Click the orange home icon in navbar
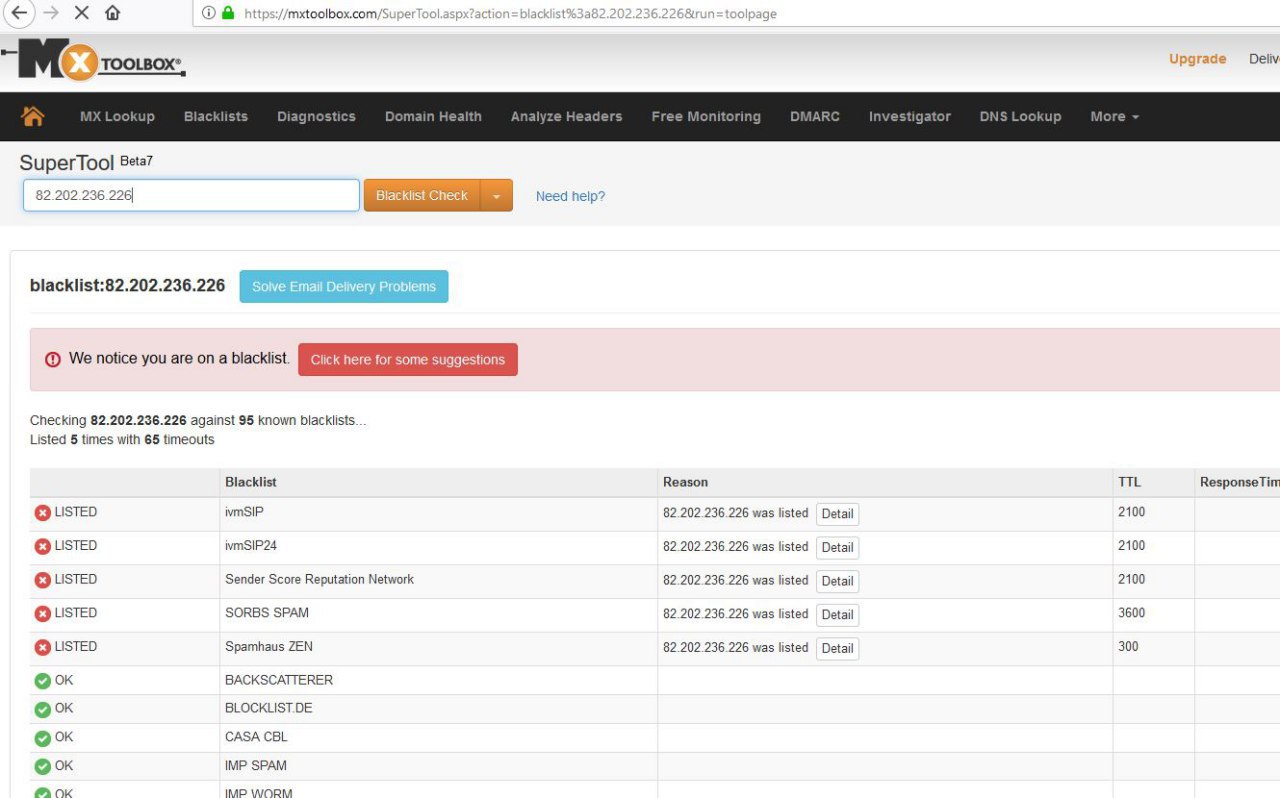 tap(33, 116)
